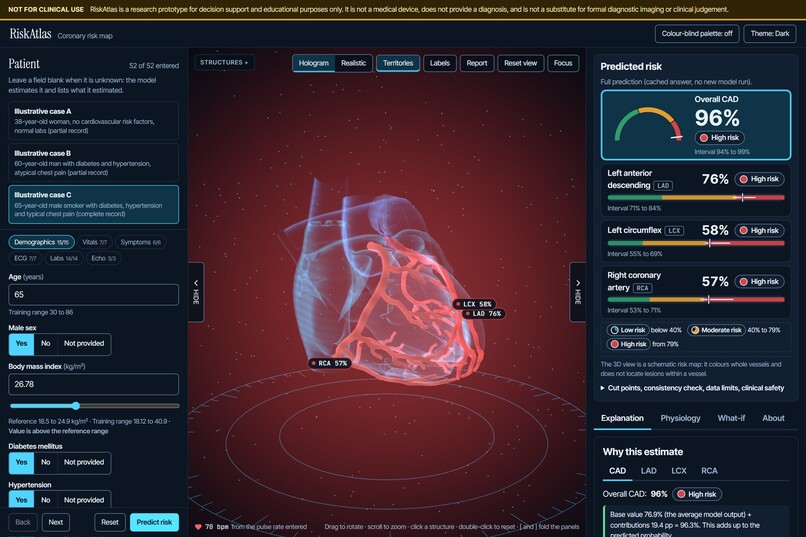Set Hypertension to Yes

pyautogui.click(x=21, y=499)
